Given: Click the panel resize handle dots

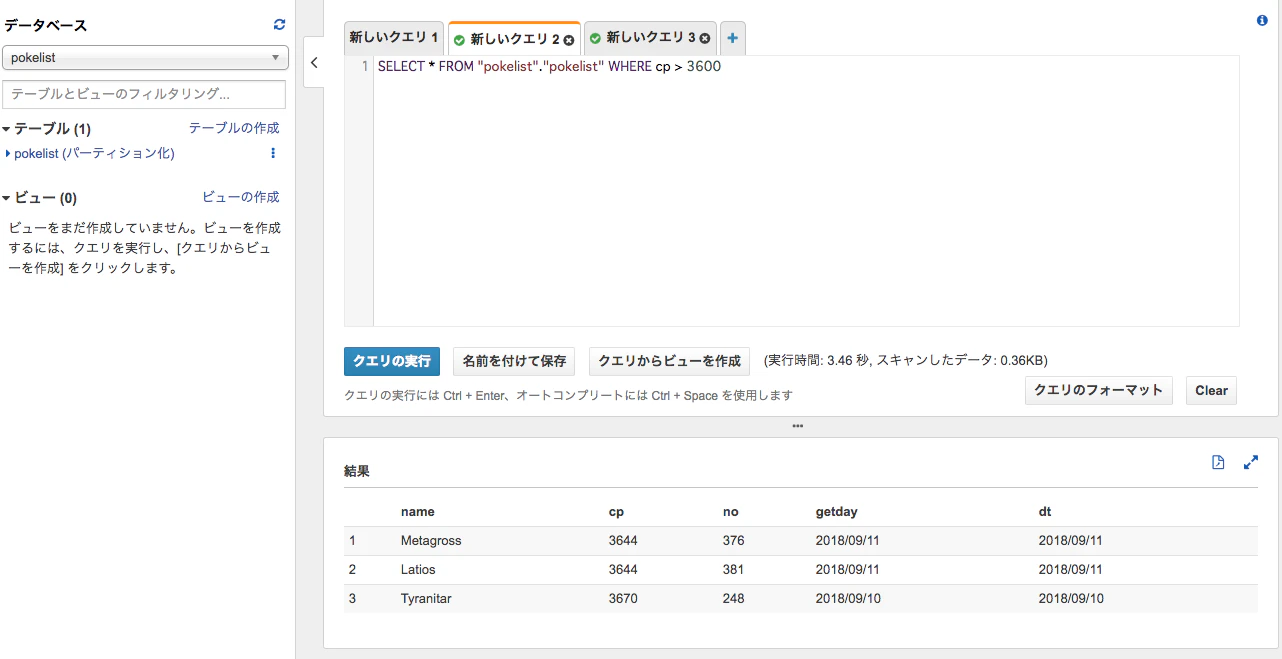Looking at the screenshot, I should tap(797, 426).
